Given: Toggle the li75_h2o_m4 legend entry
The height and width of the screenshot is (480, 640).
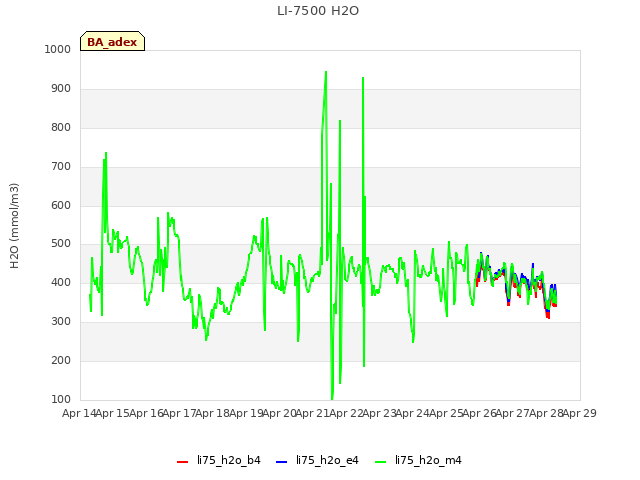Looking at the screenshot, I should coord(418,460).
